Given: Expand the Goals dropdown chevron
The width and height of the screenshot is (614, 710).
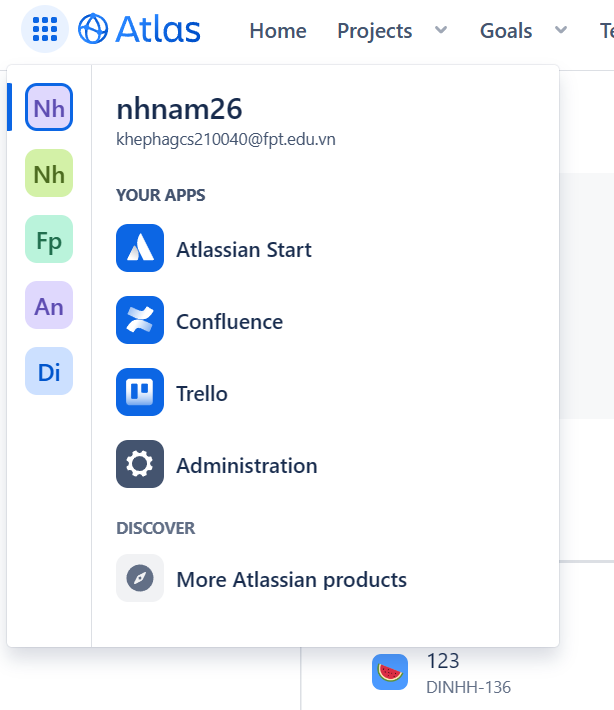Looking at the screenshot, I should pyautogui.click(x=561, y=30).
